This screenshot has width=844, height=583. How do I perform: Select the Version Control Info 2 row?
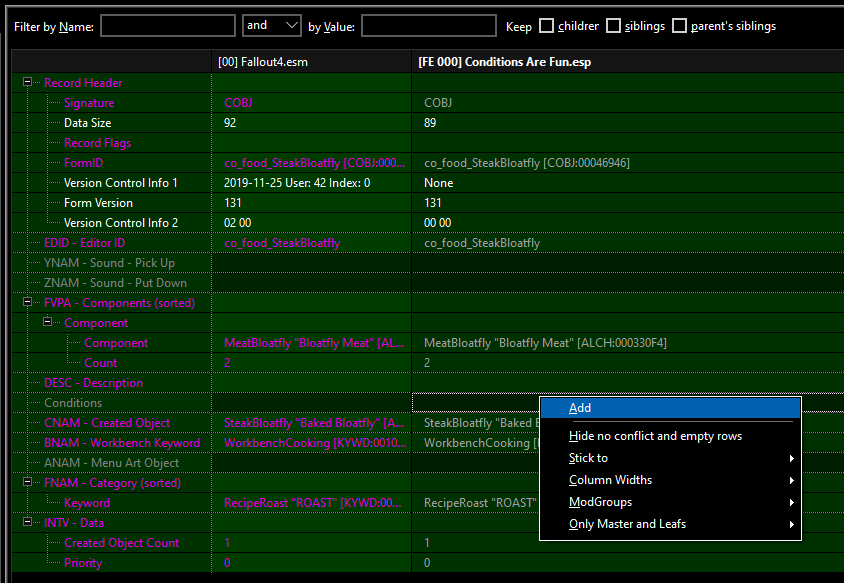point(121,223)
